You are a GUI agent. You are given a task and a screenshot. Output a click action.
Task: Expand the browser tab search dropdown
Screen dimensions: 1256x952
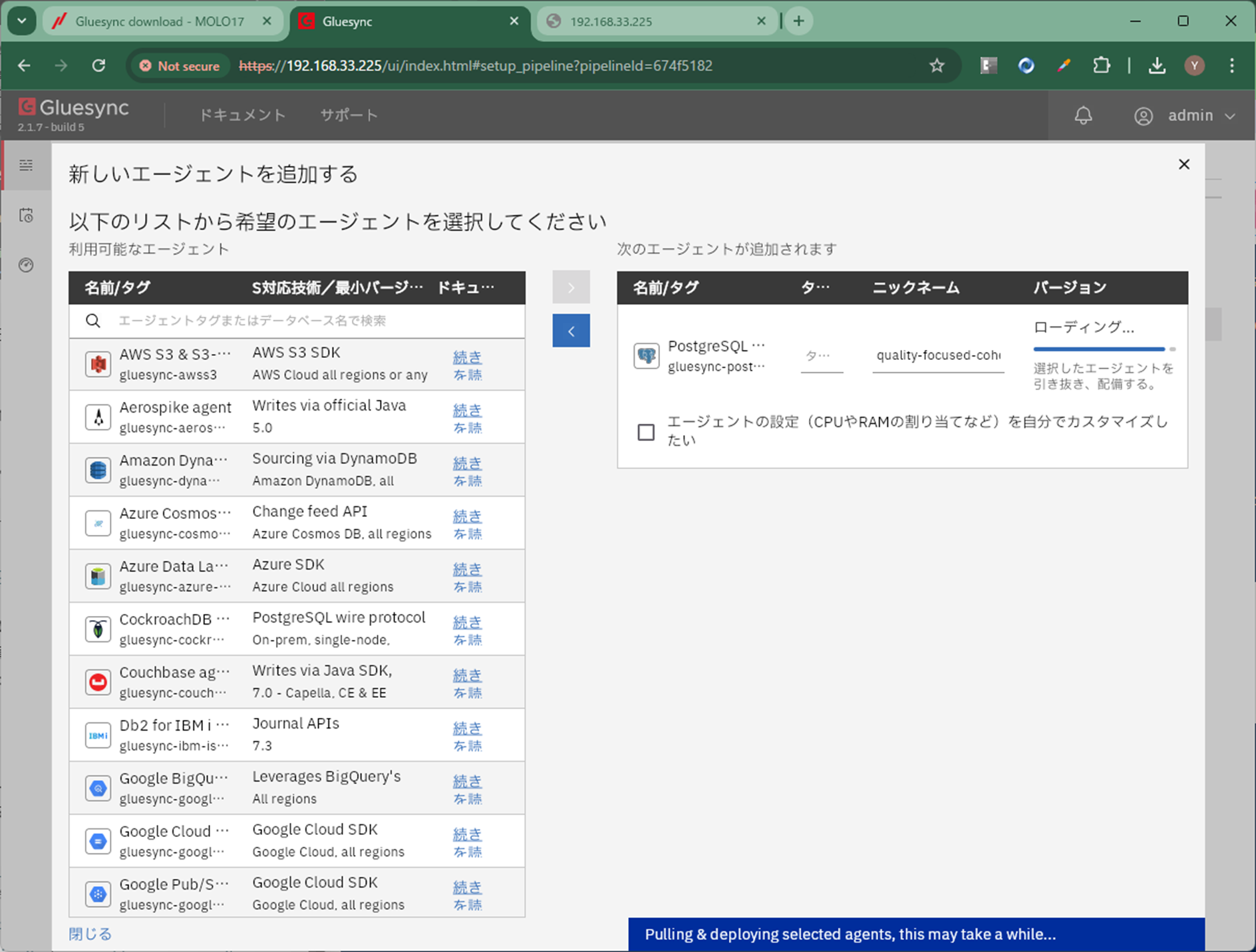[21, 21]
